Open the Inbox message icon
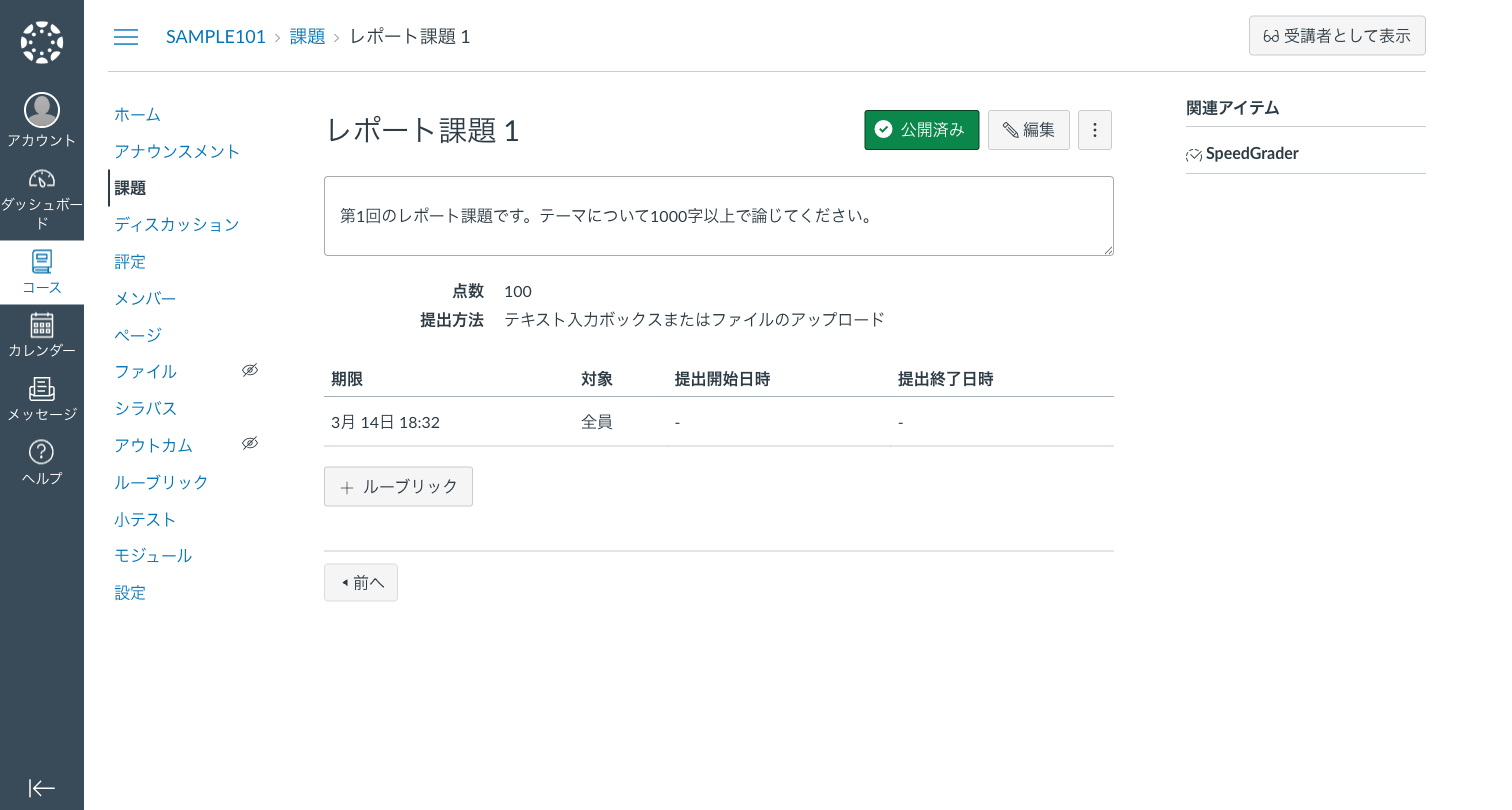The height and width of the screenshot is (810, 1512). 41,389
